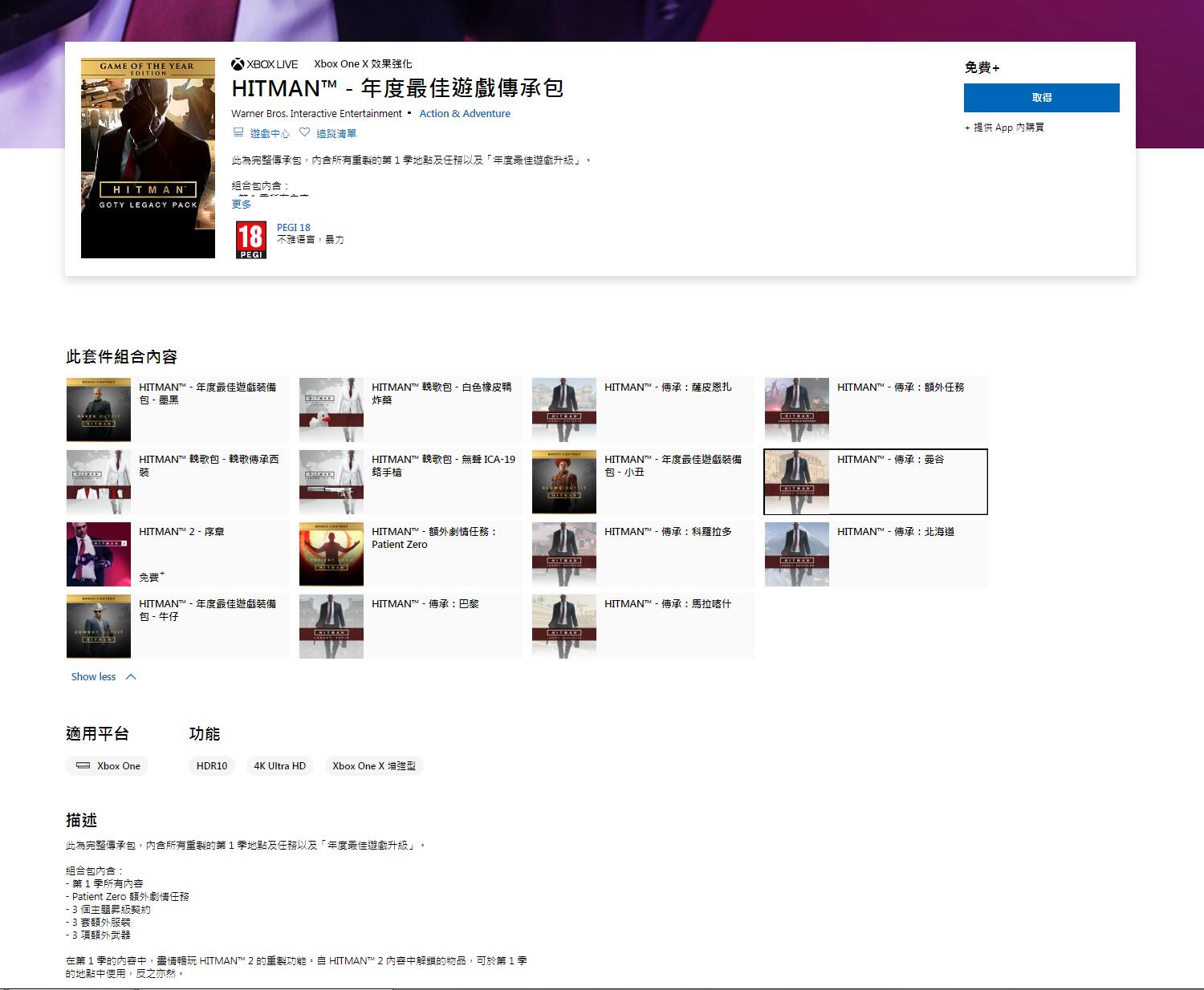This screenshot has height=990, width=1204.
Task: Open the Action & Adventure category link
Action: 465,114
